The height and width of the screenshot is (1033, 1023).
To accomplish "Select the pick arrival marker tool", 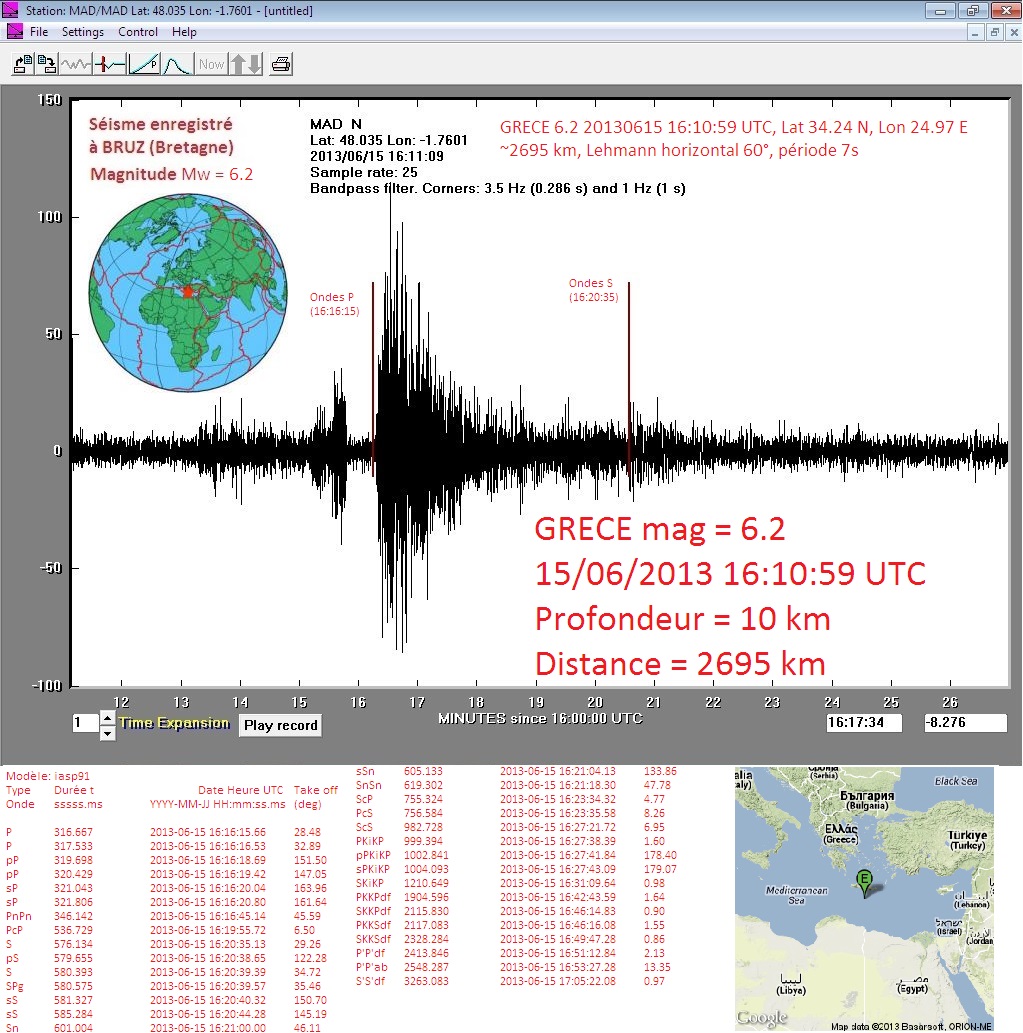I will [110, 64].
